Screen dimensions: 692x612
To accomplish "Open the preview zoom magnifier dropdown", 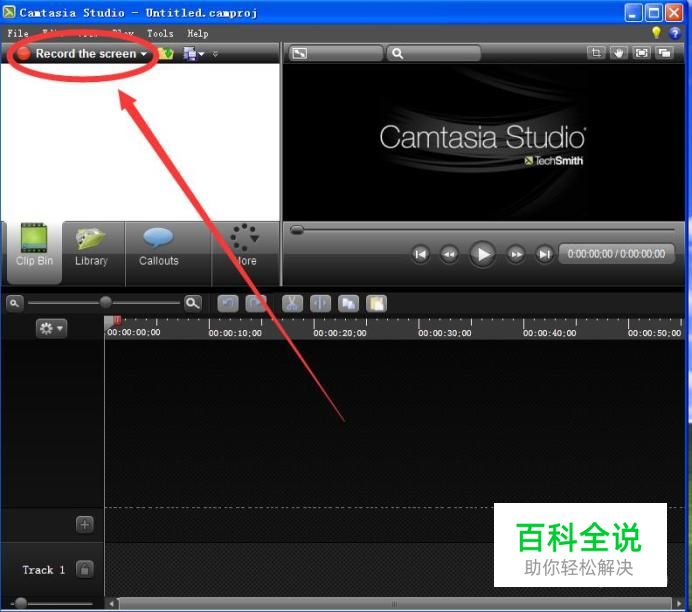I will [434, 53].
